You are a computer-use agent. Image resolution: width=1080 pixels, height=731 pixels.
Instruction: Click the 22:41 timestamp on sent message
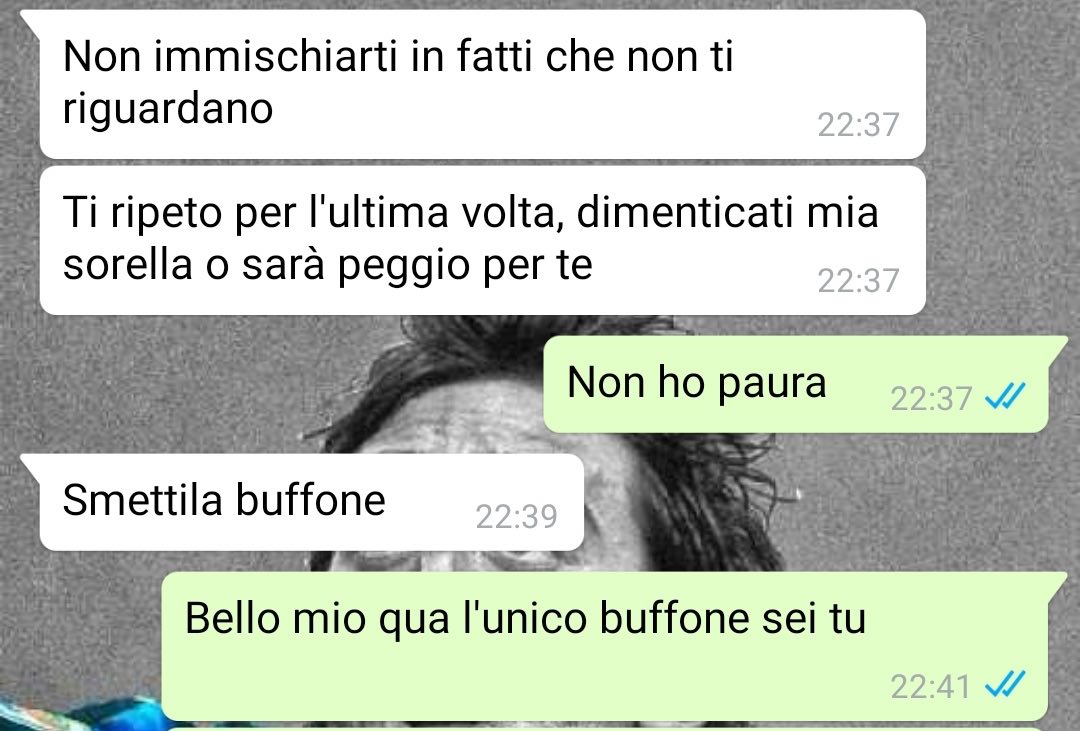click(x=930, y=686)
